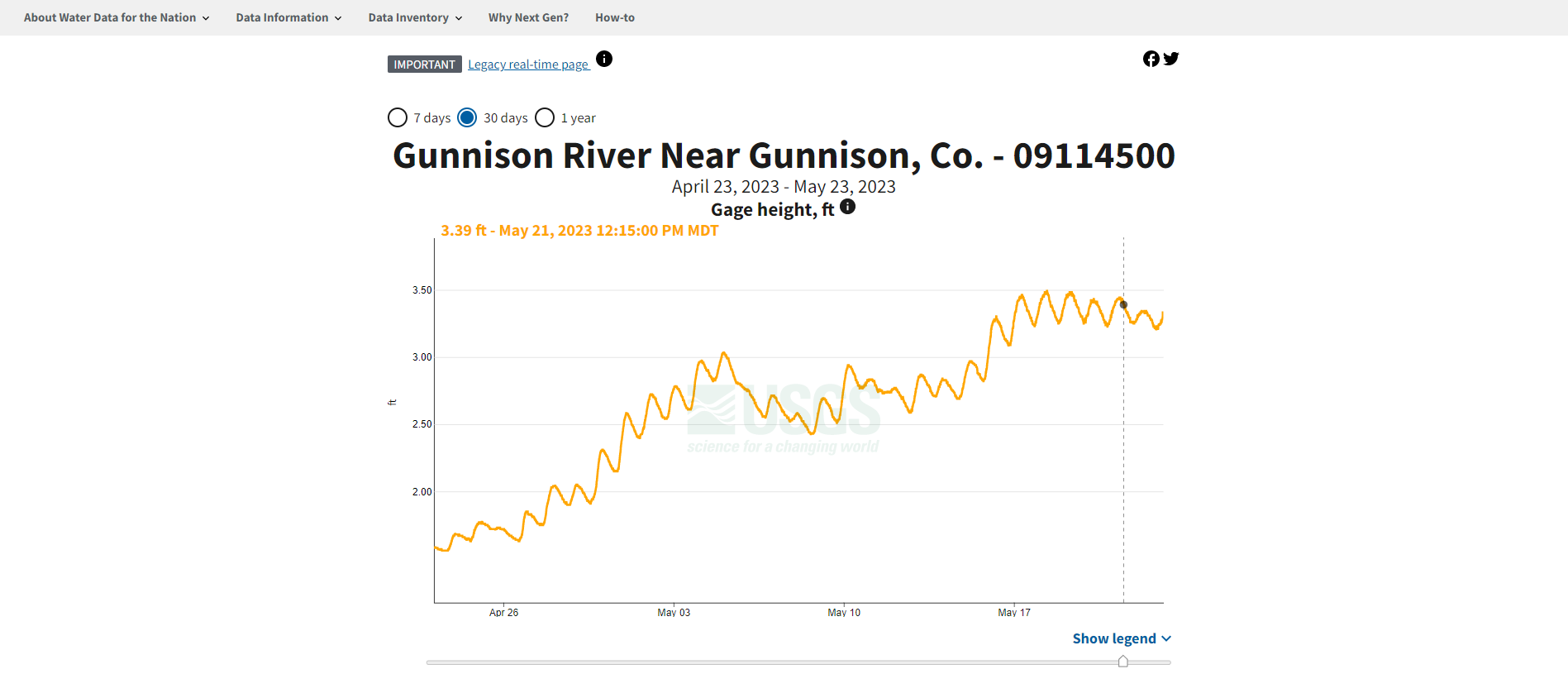This screenshot has width=1568, height=674.
Task: Click the info icon beside Legacy real-time page
Action: pos(604,59)
